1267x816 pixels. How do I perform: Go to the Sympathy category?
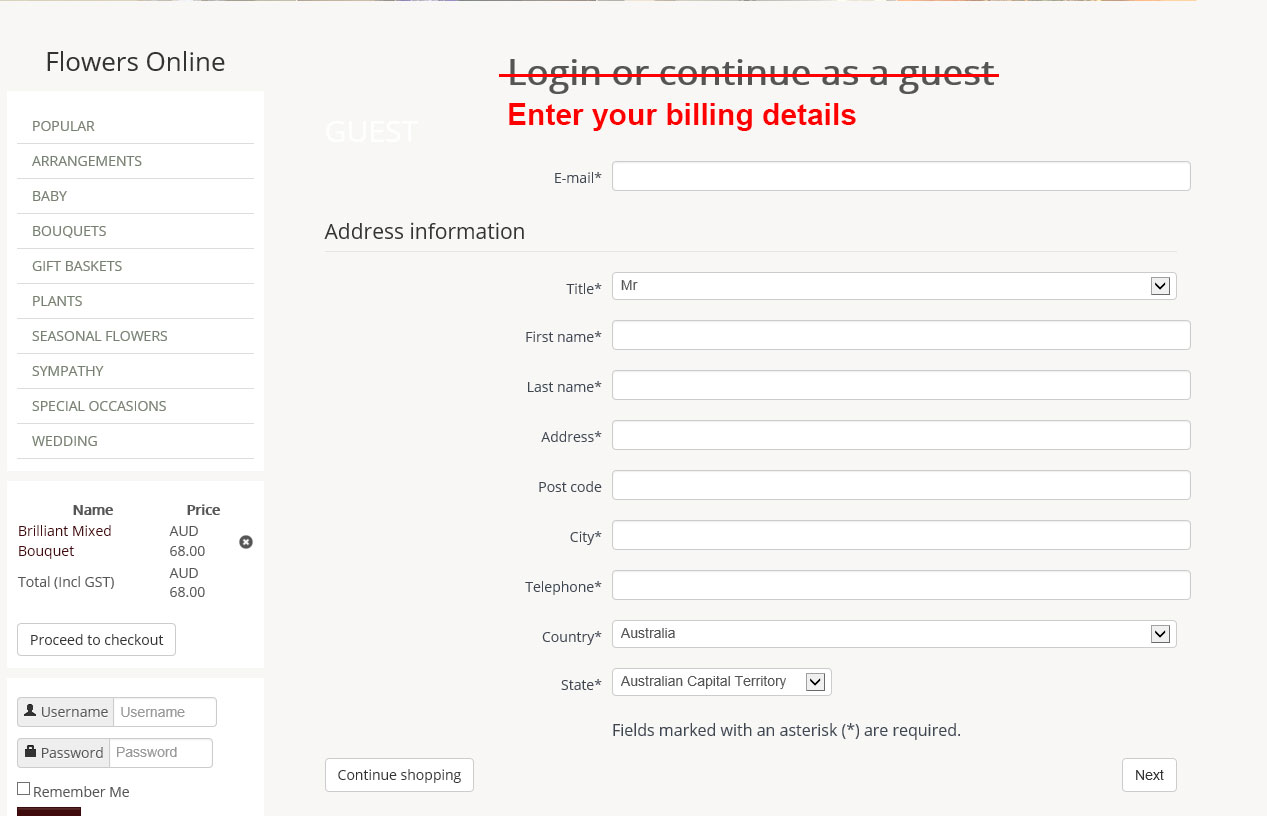coord(68,371)
